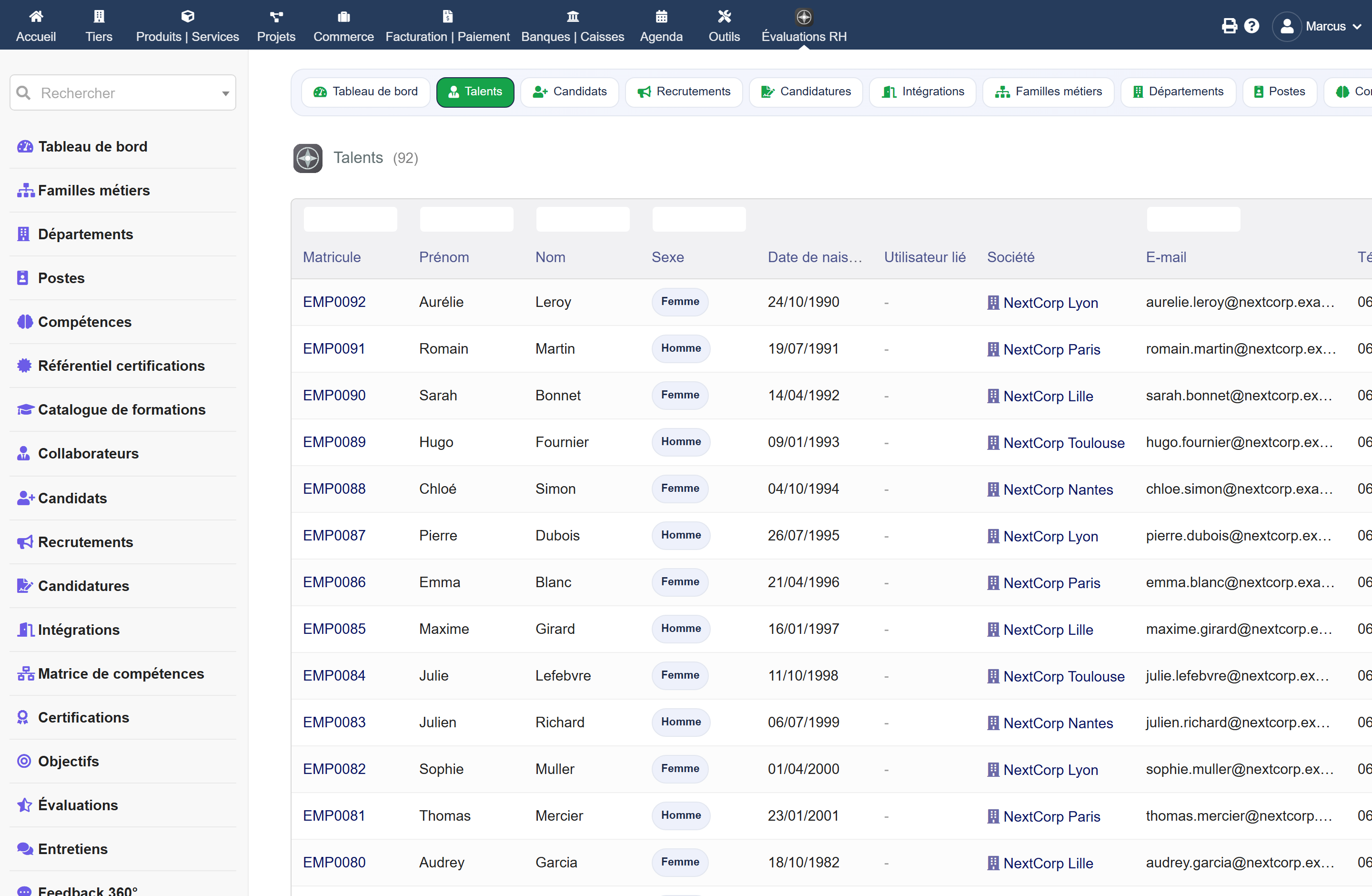
Task: Click the print icon in top bar
Action: point(1229,26)
